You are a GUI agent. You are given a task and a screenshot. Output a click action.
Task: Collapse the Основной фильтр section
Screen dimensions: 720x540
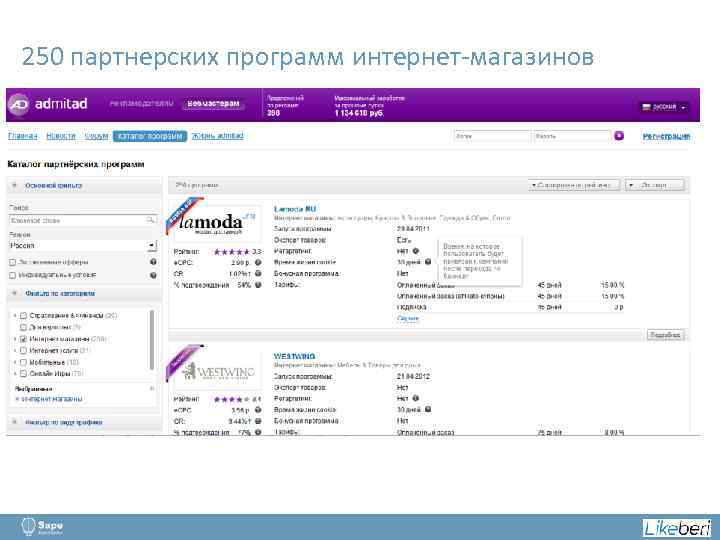(x=15, y=186)
